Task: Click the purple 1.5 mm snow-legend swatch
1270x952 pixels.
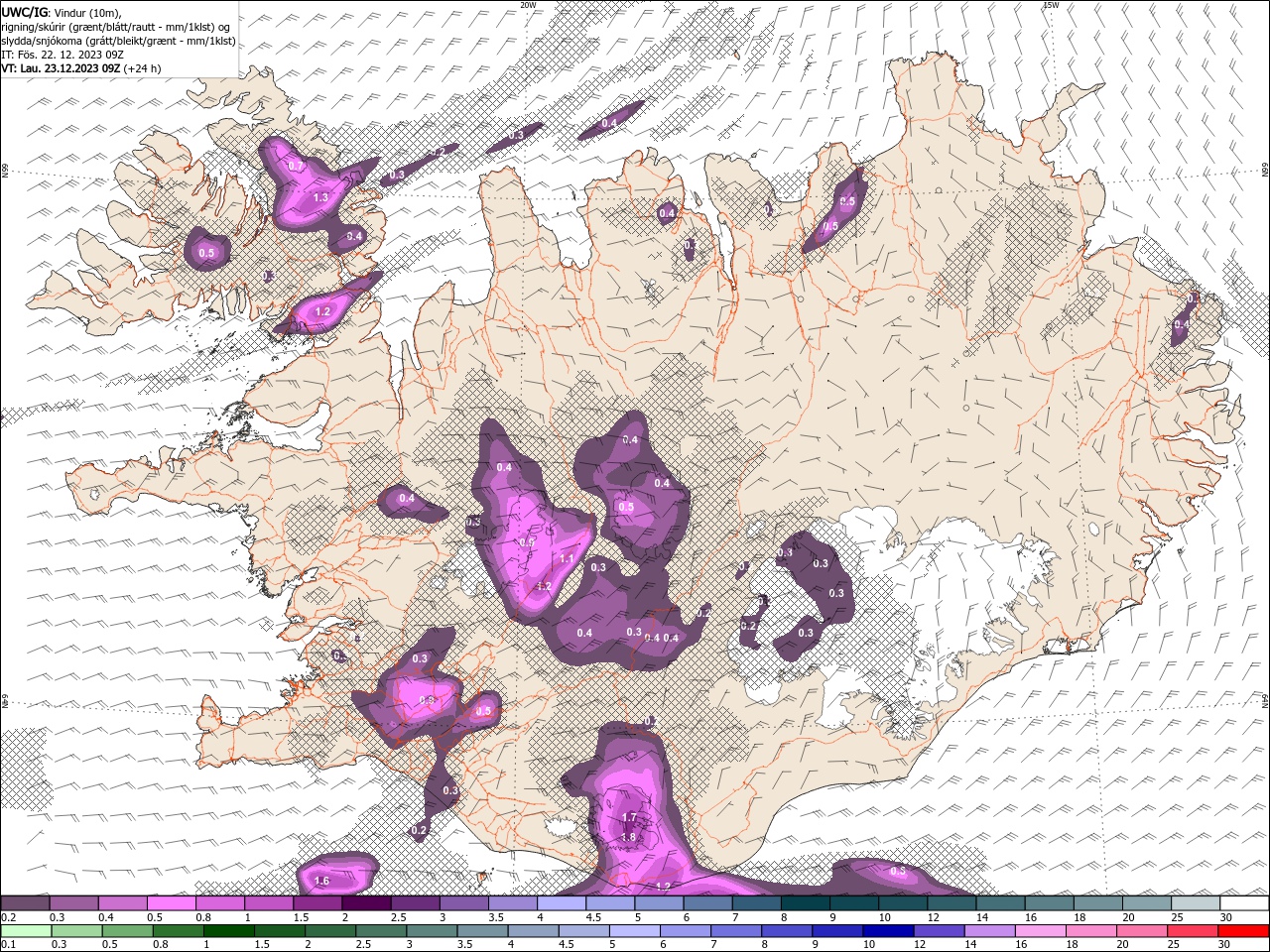Action: (x=317, y=903)
